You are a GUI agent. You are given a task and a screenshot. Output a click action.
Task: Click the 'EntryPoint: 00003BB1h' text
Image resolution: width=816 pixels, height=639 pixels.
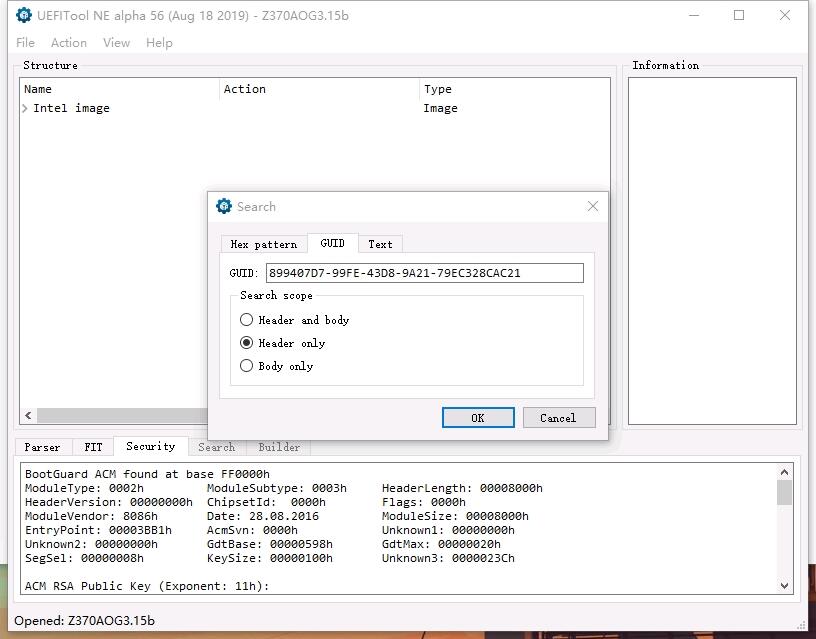98,530
